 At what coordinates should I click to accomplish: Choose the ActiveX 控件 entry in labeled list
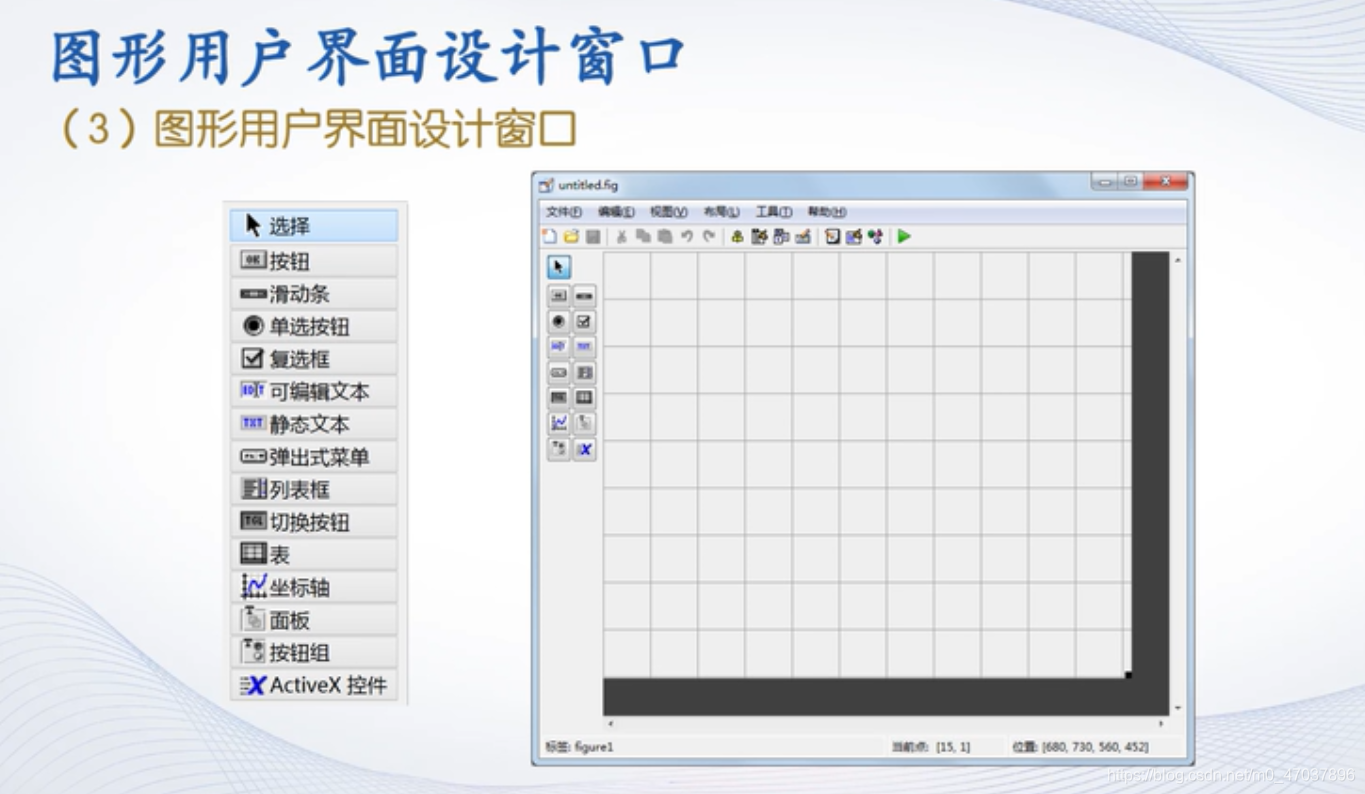coord(314,686)
